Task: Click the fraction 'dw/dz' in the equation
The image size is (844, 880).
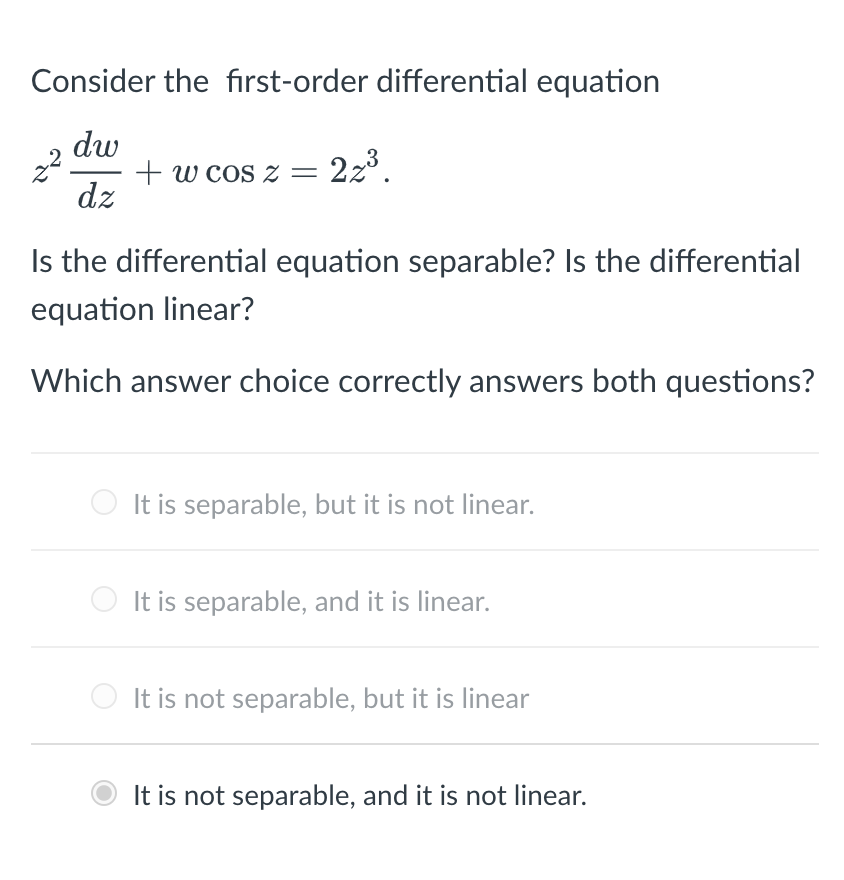Action: point(97,170)
